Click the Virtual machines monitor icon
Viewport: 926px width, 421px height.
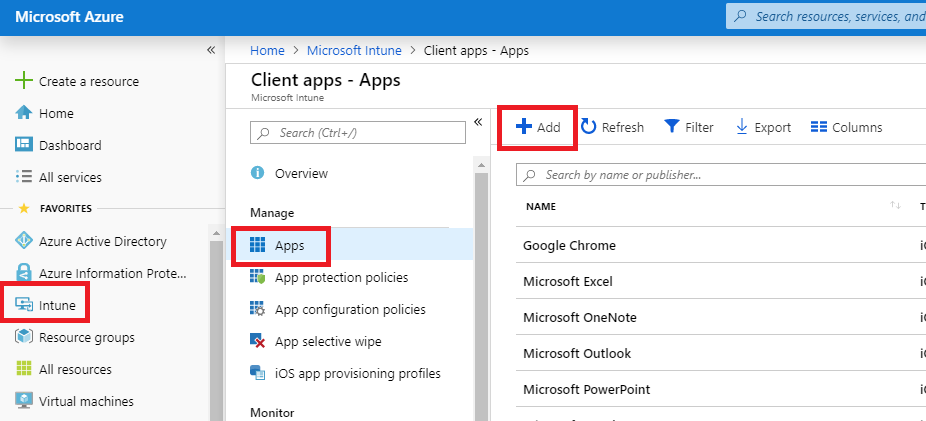click(x=24, y=400)
